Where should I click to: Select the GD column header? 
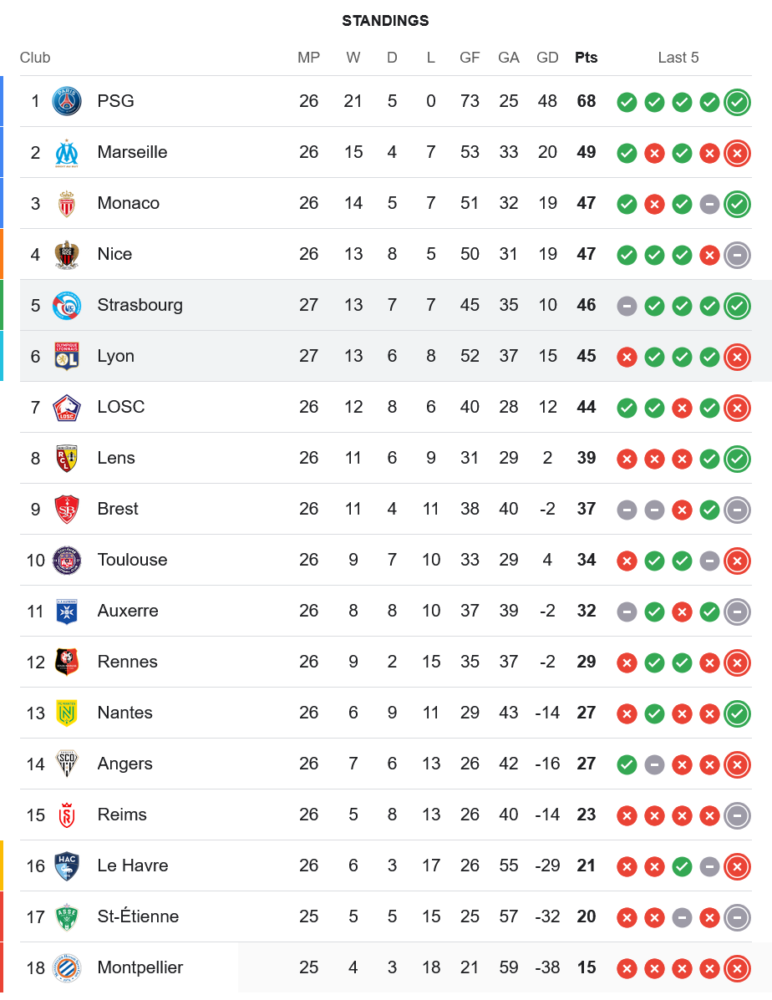click(x=547, y=58)
